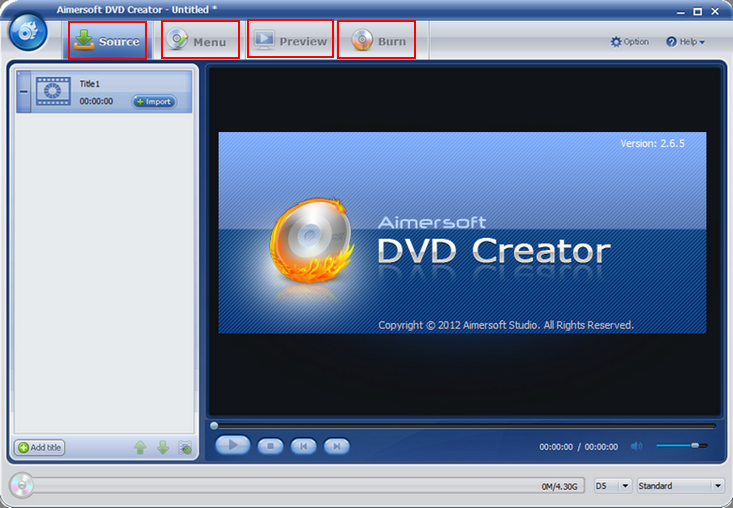Click the Add title button
This screenshot has height=508, width=733.
coord(40,447)
